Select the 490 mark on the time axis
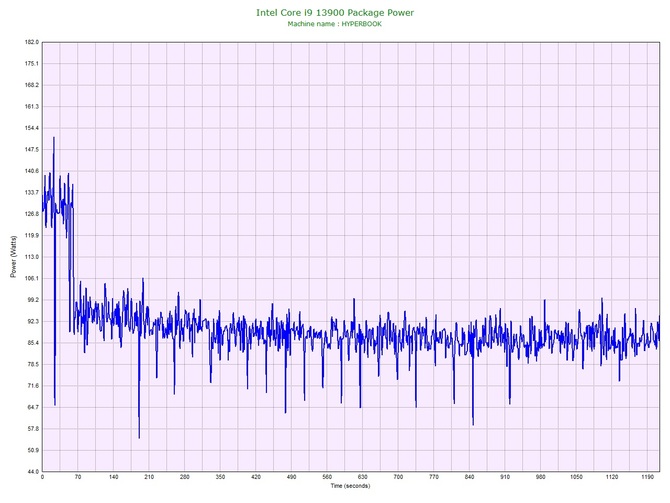The image size is (670, 503). click(291, 477)
